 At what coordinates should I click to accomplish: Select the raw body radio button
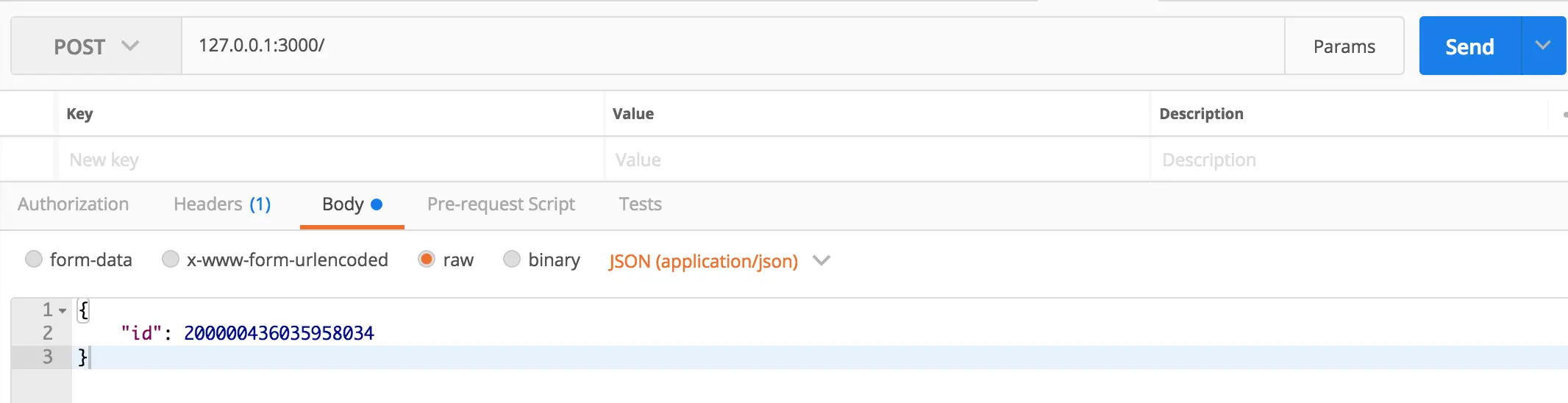(427, 260)
